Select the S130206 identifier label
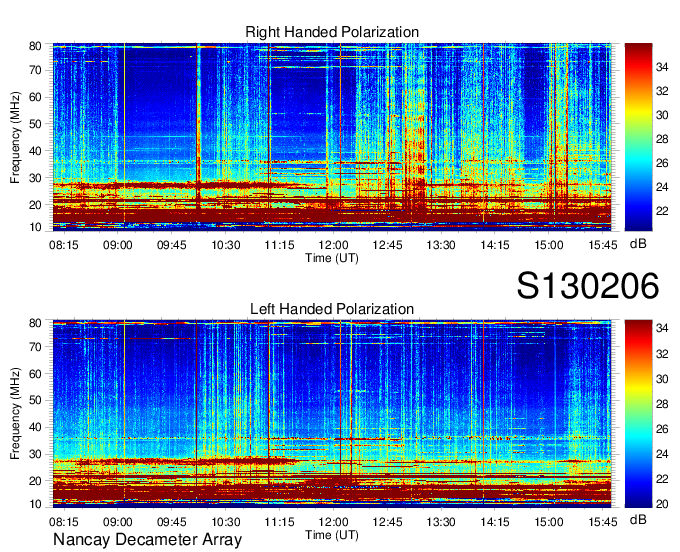680x552 pixels. 588,285
